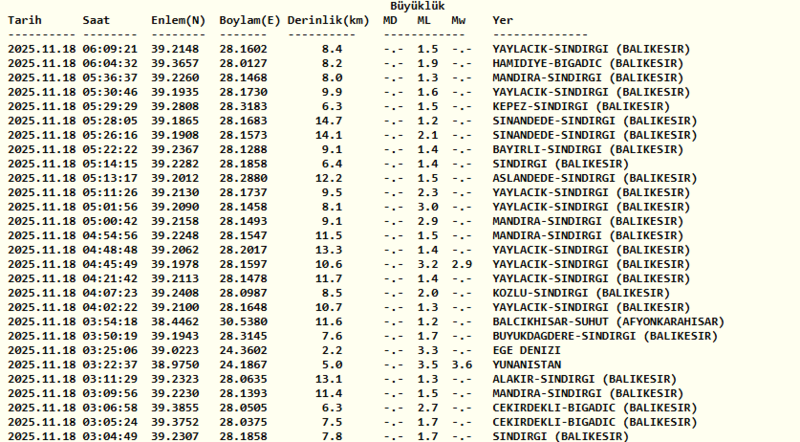Image resolution: width=800 pixels, height=442 pixels.
Task: Click longitude 28.1648
Action: pos(243,307)
